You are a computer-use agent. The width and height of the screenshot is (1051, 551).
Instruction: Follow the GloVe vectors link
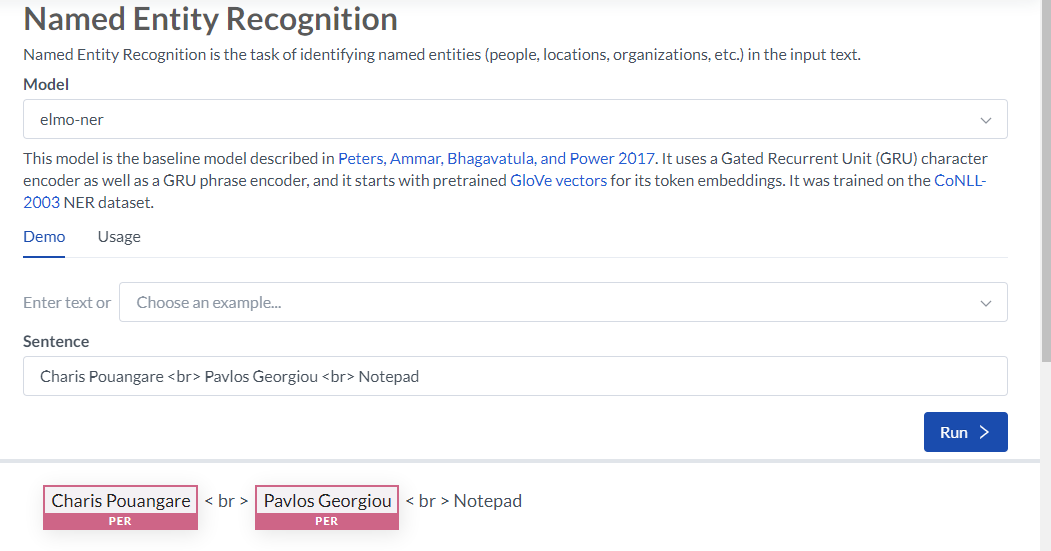(558, 181)
